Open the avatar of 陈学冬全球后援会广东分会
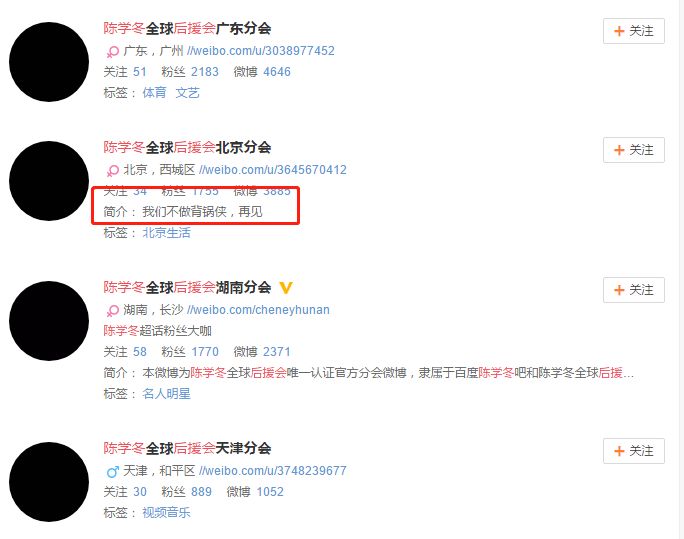684x539 pixels. 49,62
